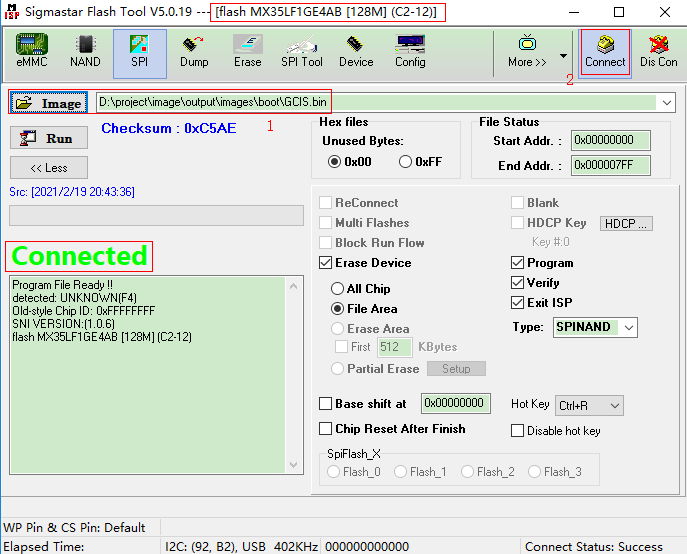Browse for an Image file
Screen dimensions: 687x554
[x=49, y=102]
